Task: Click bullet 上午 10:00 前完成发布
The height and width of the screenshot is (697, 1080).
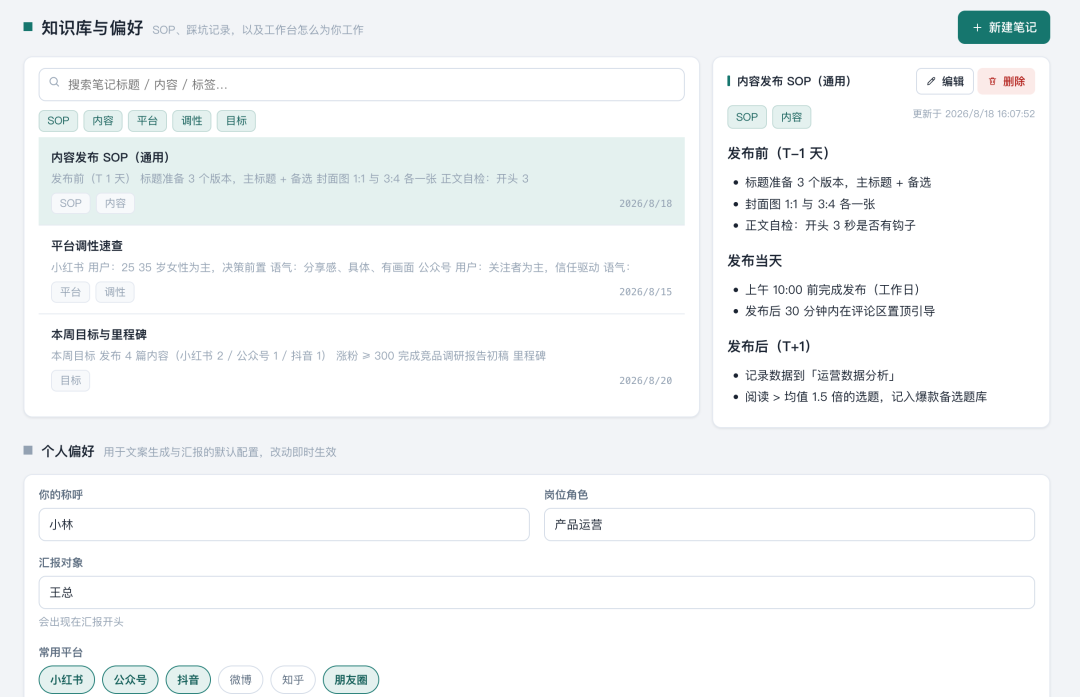Action: point(833,290)
